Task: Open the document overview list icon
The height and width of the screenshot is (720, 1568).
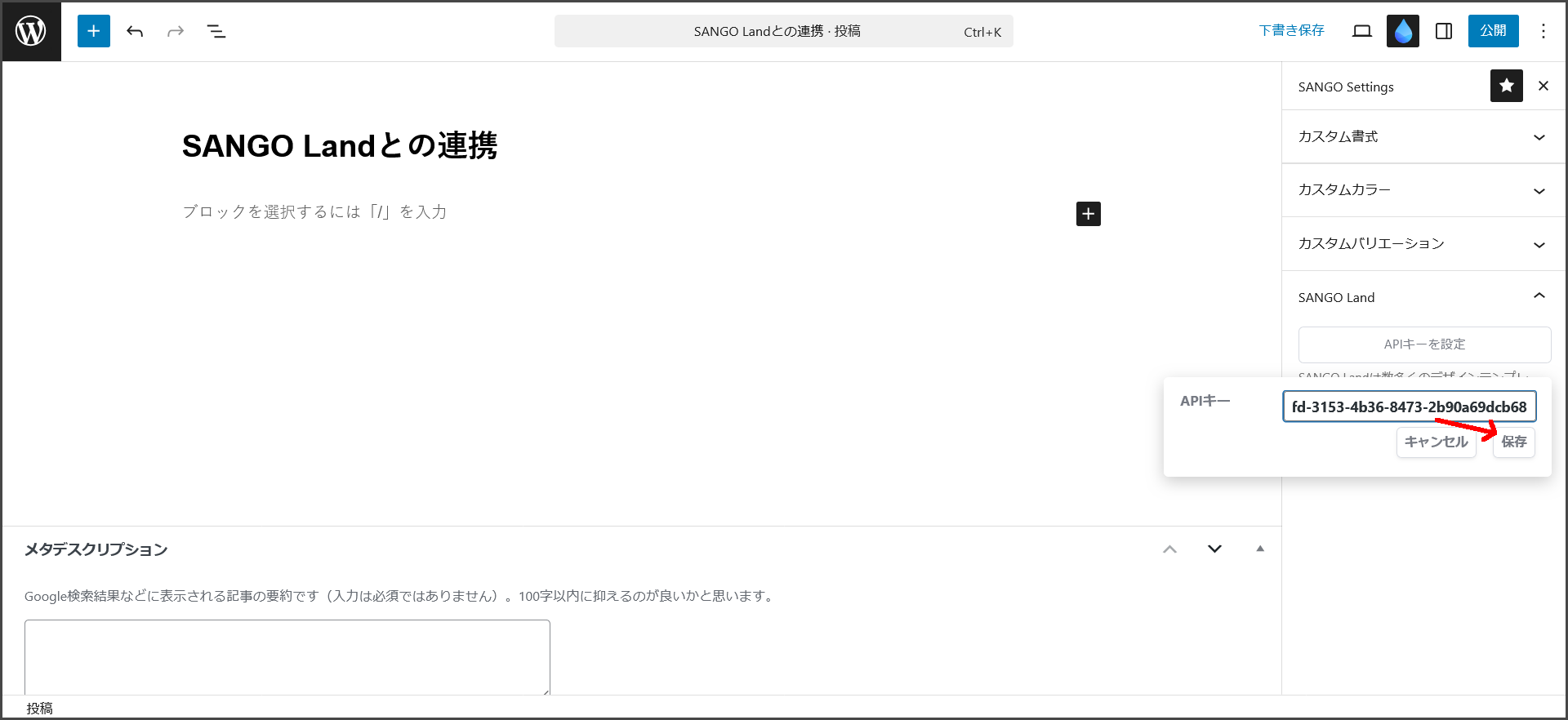Action: coord(216,31)
